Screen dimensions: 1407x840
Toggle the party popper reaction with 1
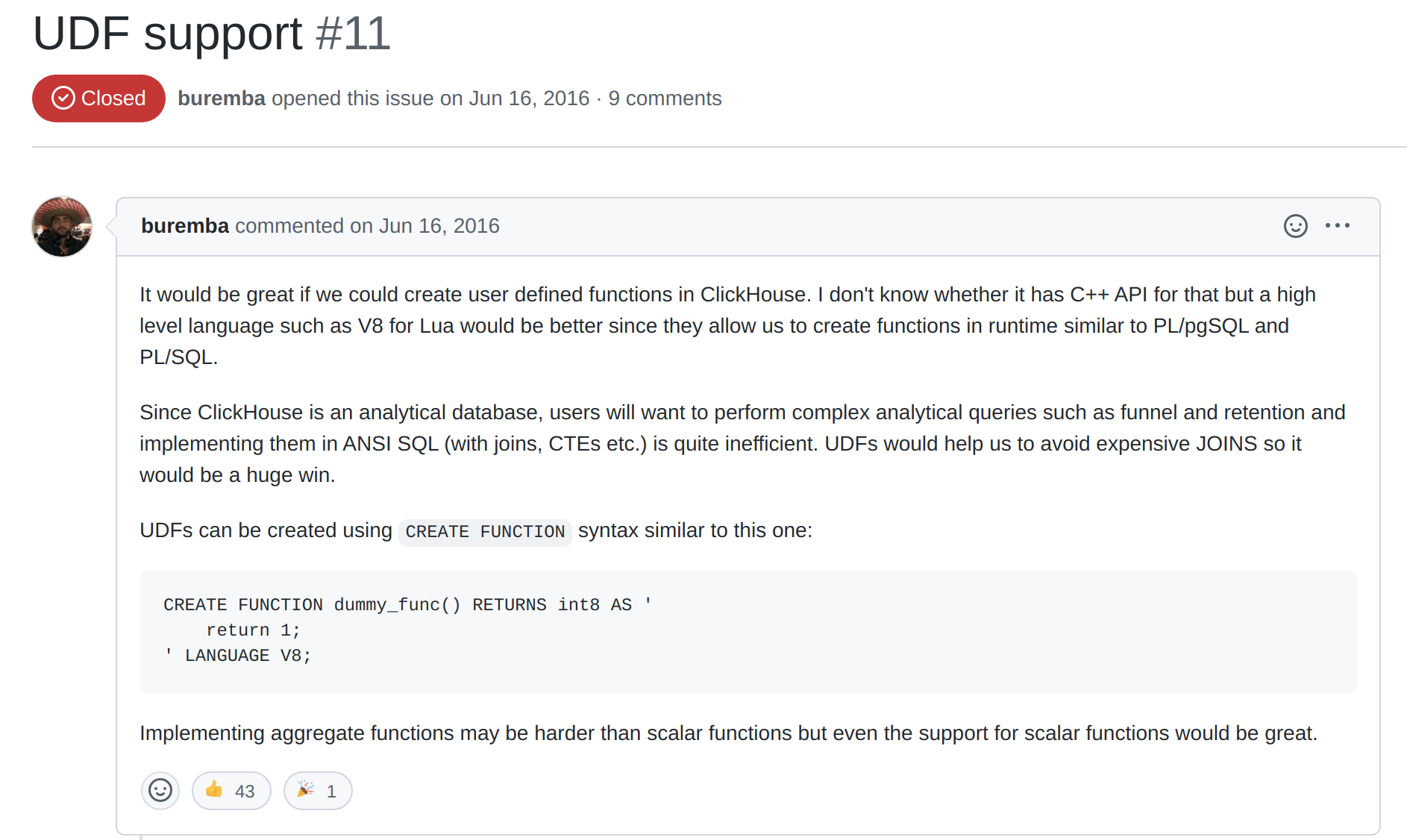tap(318, 791)
